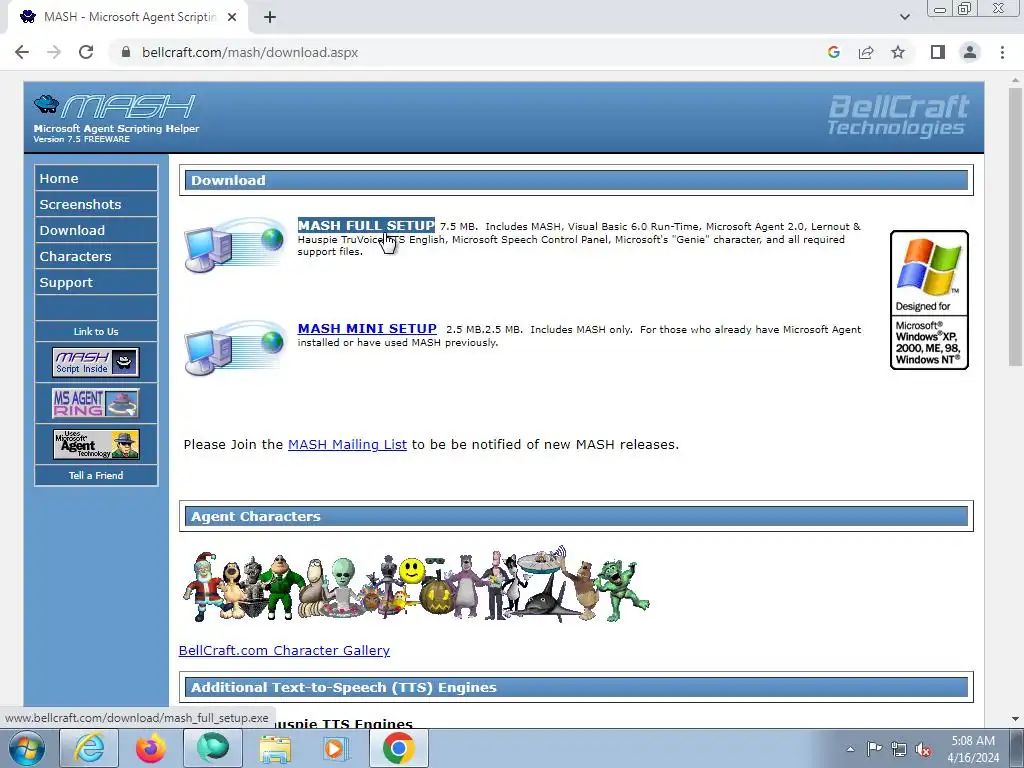
Task: Open the MASH Mailing List link
Action: pyautogui.click(x=347, y=444)
